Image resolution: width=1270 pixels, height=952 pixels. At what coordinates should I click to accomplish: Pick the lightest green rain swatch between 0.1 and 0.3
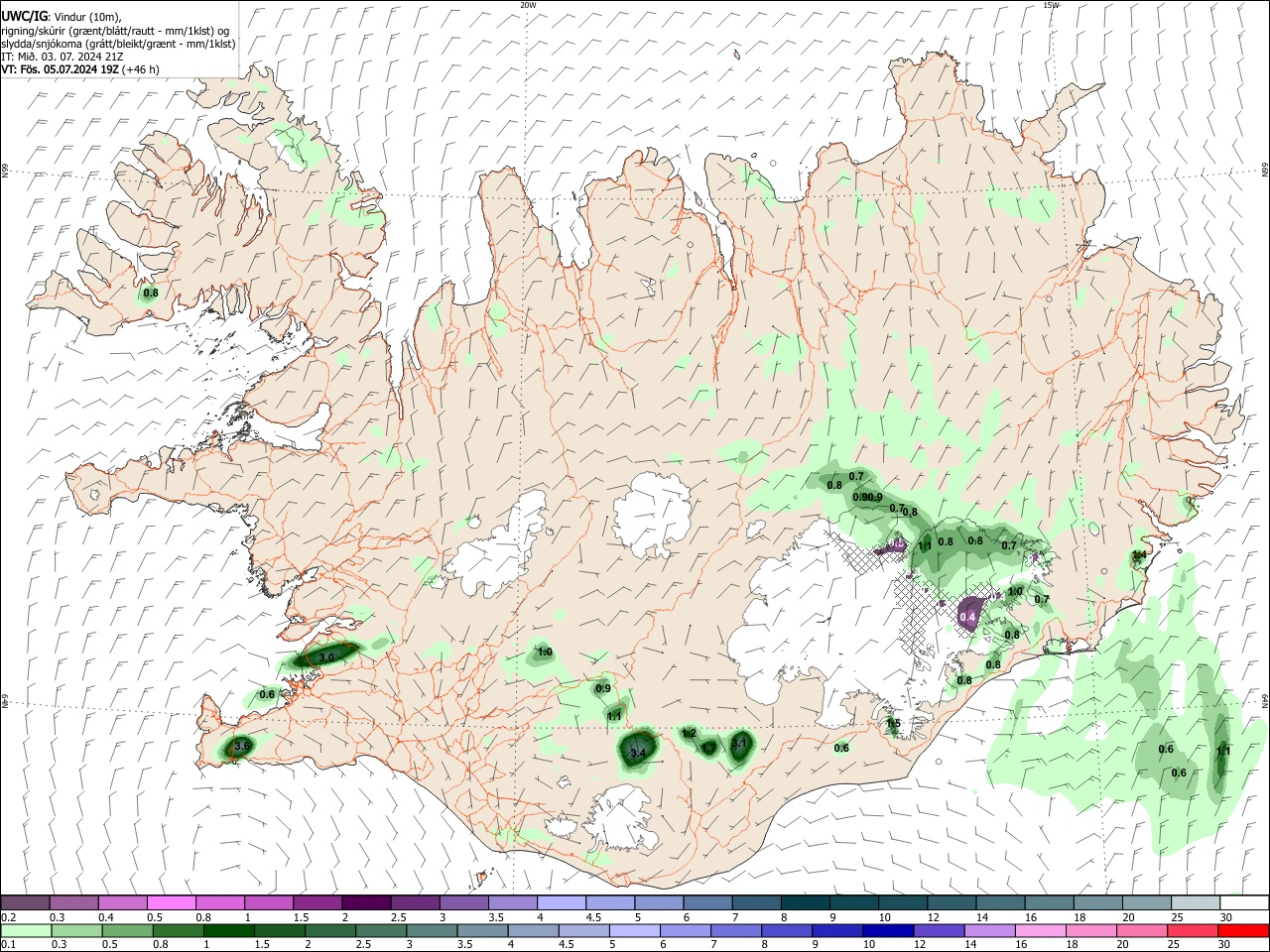26,930
